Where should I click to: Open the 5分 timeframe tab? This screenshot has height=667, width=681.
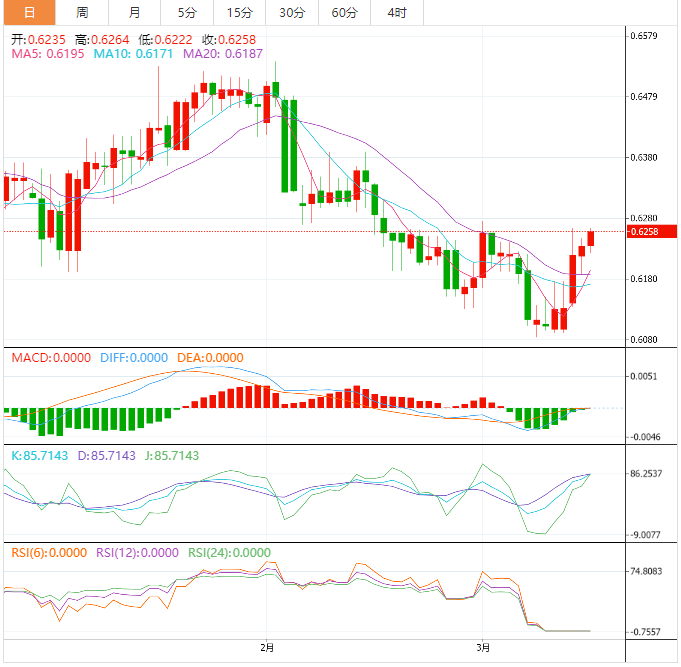(x=187, y=13)
